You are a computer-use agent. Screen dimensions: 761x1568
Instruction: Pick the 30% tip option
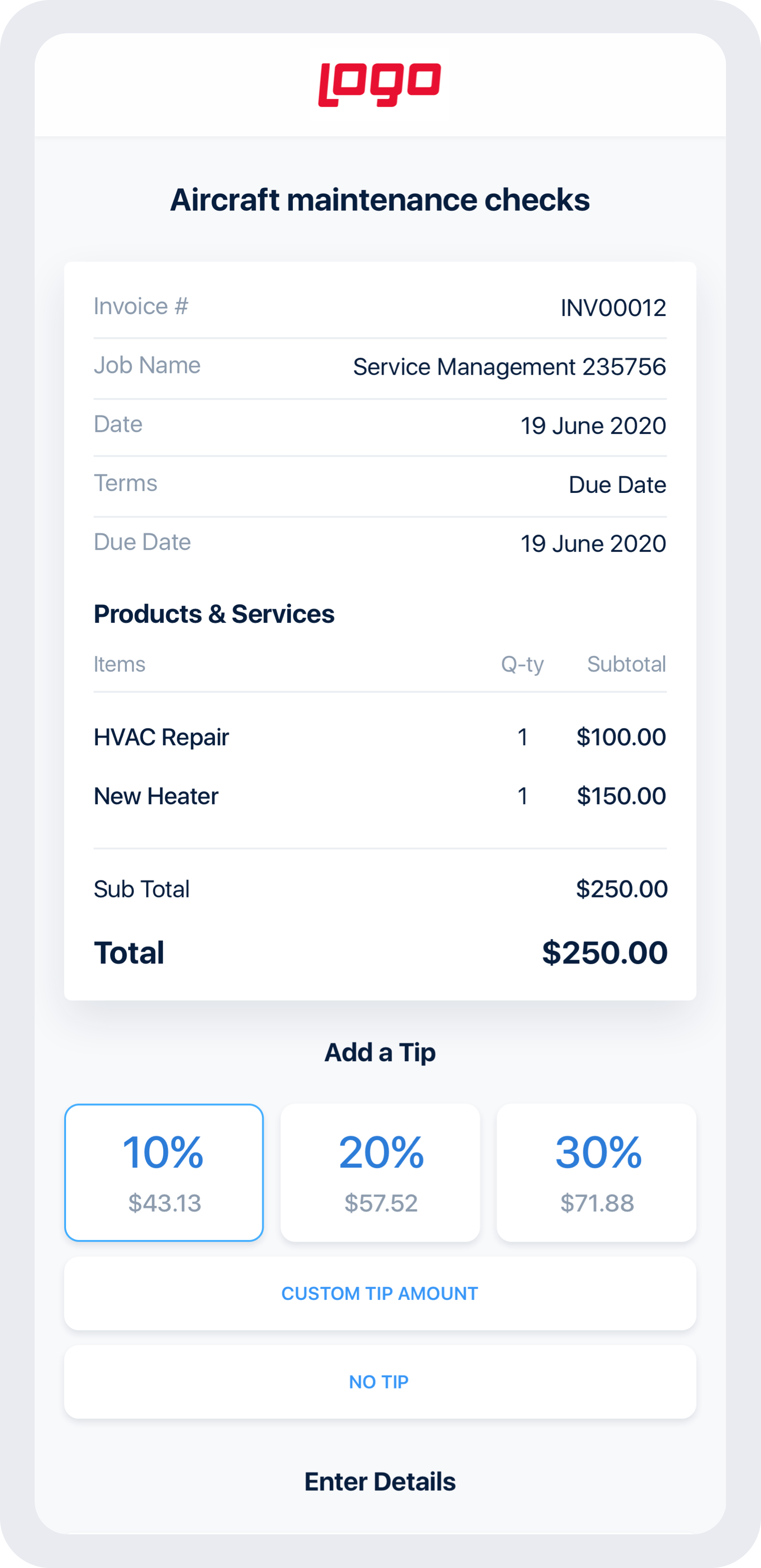tap(596, 1172)
